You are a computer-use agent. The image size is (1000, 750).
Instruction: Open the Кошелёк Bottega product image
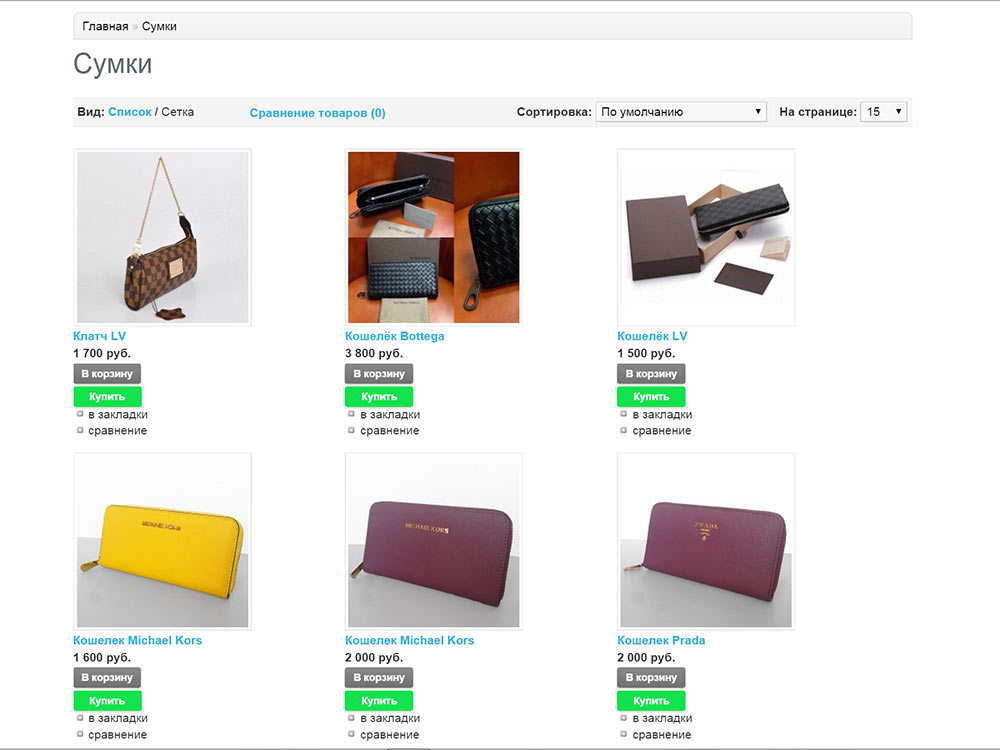coord(434,237)
